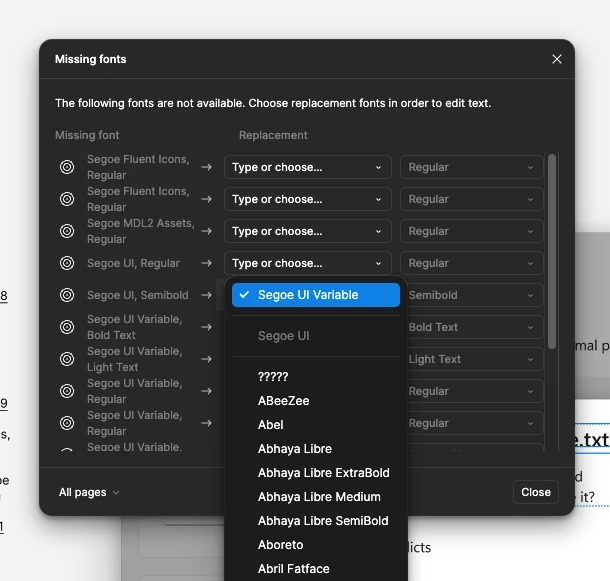This screenshot has height=581, width=610.
Task: Pick the Aboreto font
Action: (x=316, y=545)
